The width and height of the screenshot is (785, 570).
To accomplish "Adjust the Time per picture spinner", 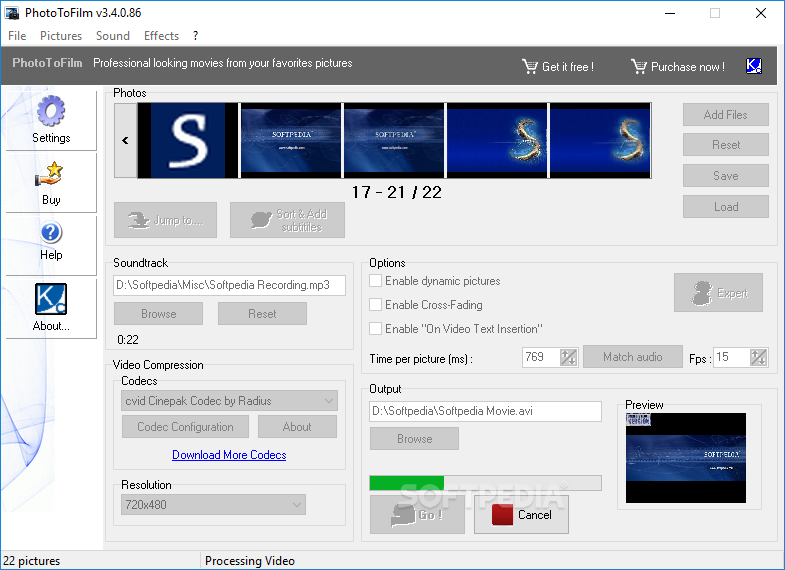I will pos(569,357).
